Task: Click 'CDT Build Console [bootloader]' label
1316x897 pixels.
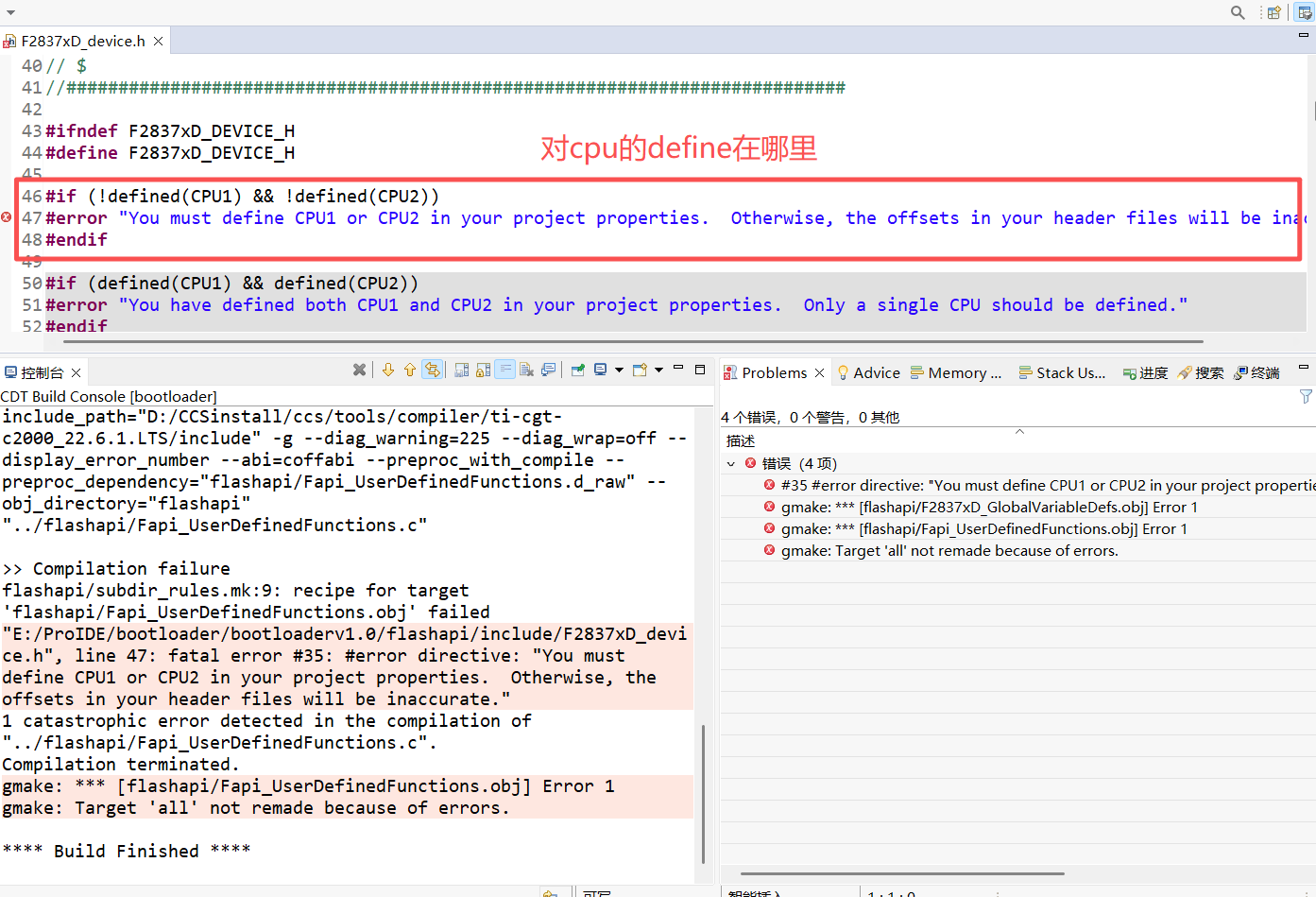Action: [x=109, y=397]
